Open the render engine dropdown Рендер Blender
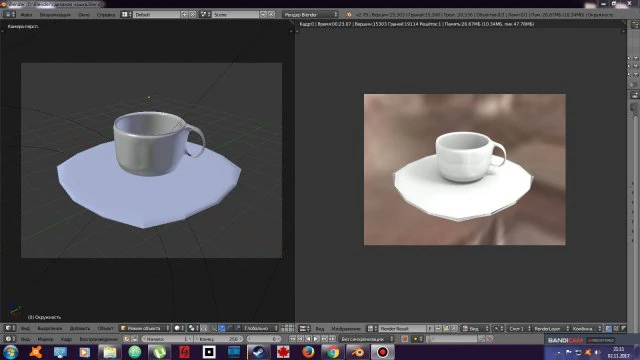Viewport: 640px width, 360px height. 310,14
